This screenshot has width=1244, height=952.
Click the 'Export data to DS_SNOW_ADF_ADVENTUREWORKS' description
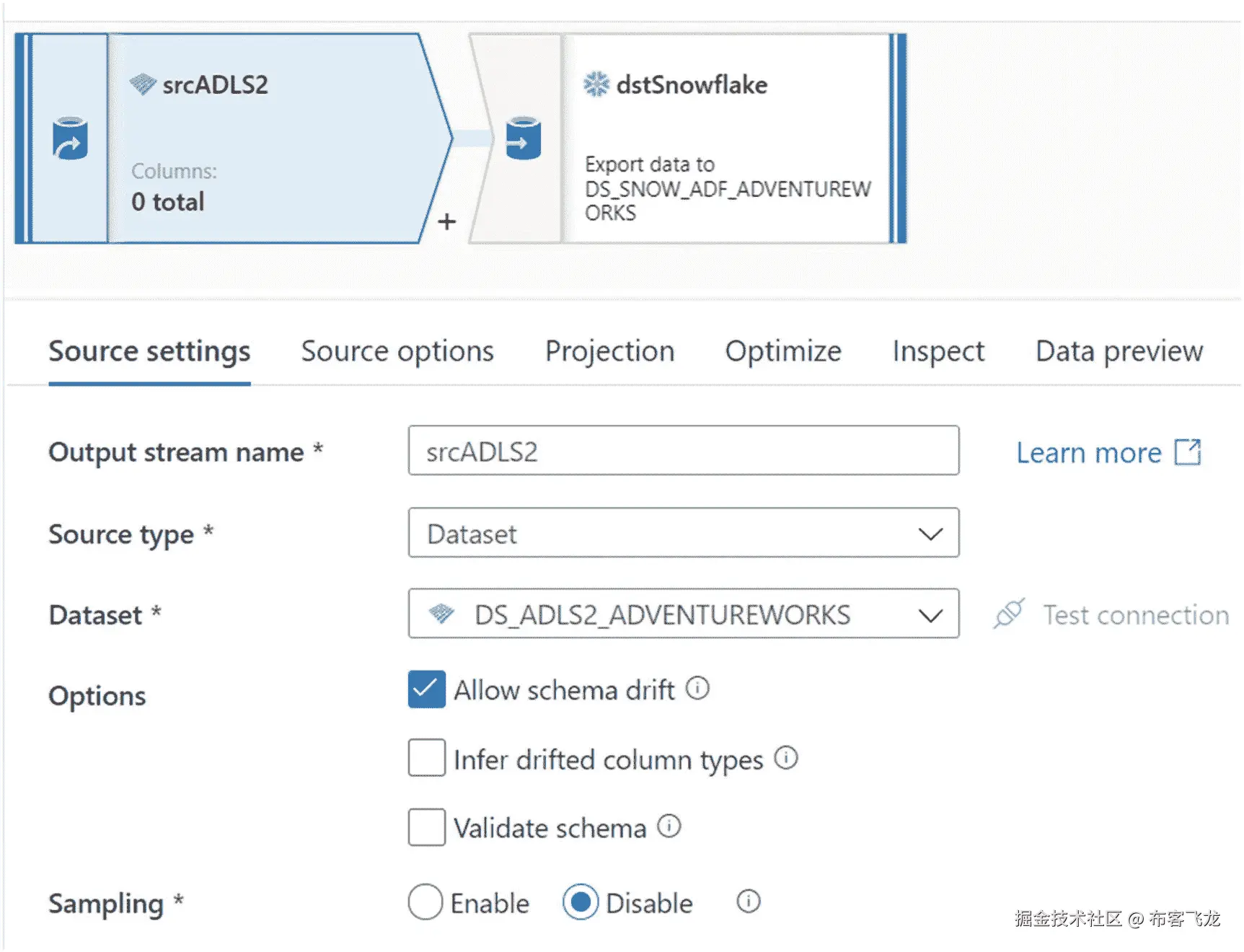click(x=728, y=188)
